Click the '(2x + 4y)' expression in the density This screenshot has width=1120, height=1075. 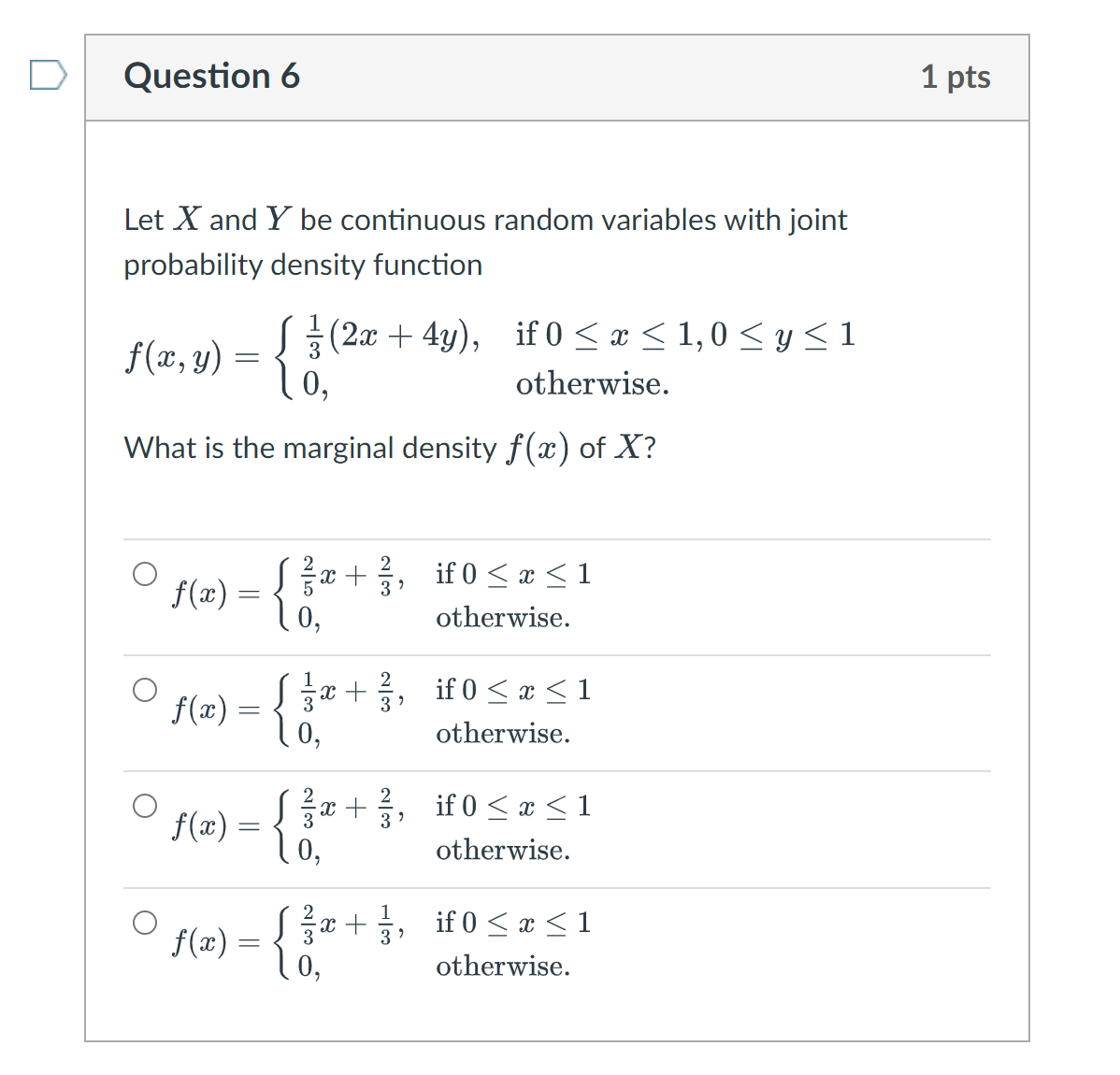point(402,335)
